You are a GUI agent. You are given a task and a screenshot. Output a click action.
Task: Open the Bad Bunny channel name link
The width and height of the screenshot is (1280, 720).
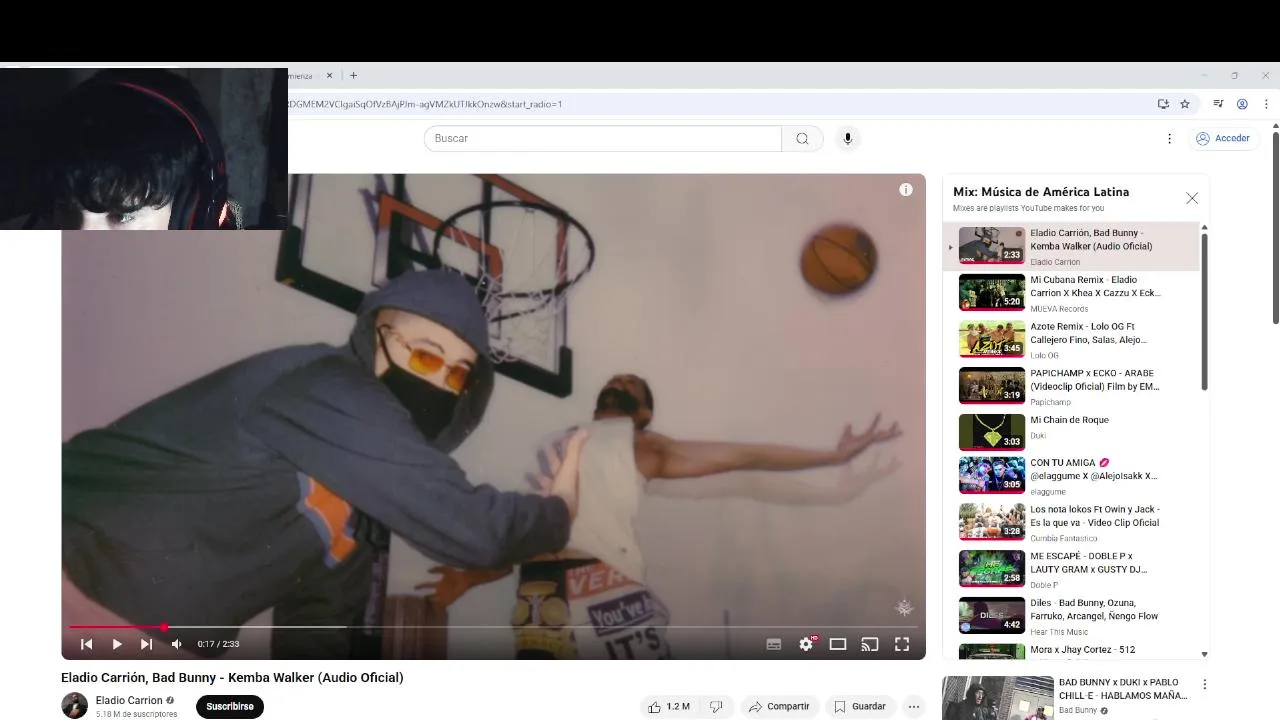coord(1078,710)
